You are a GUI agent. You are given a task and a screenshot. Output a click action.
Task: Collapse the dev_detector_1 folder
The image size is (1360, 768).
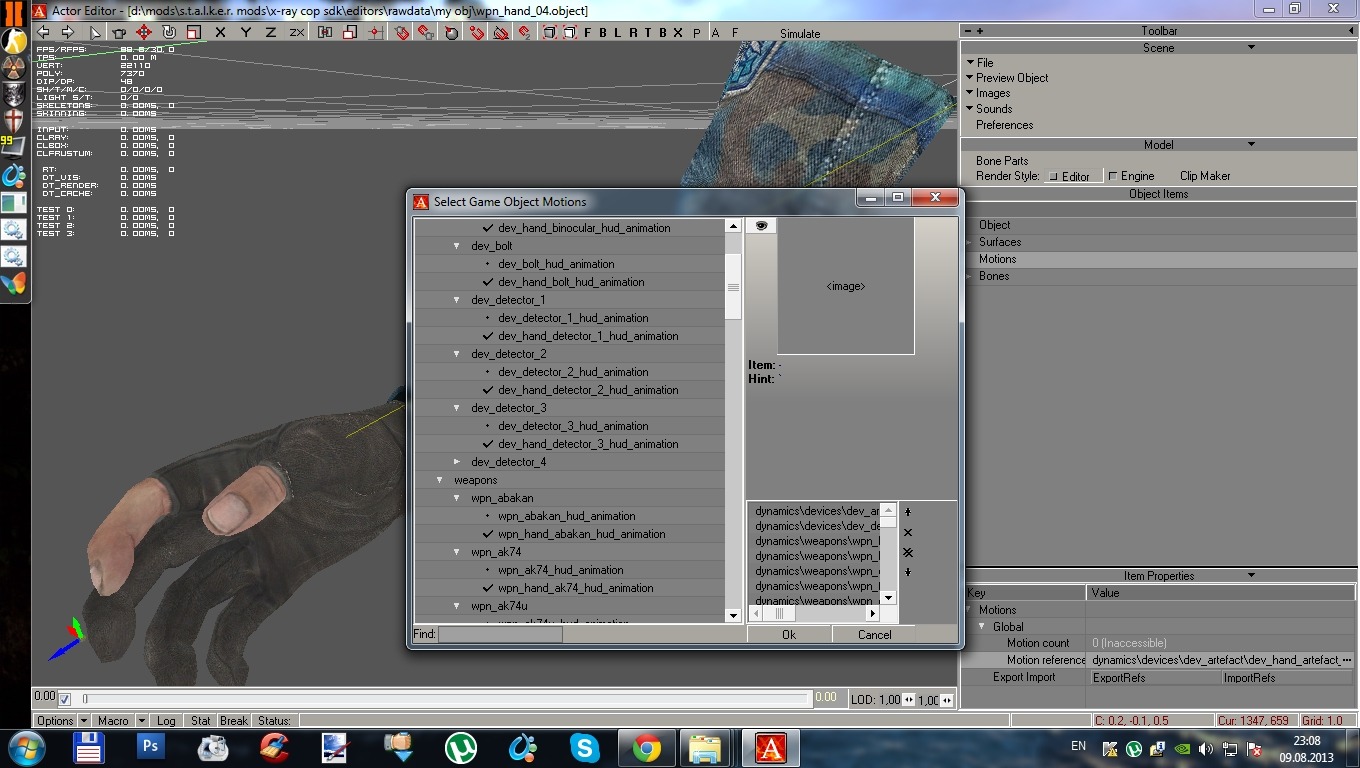tap(457, 300)
